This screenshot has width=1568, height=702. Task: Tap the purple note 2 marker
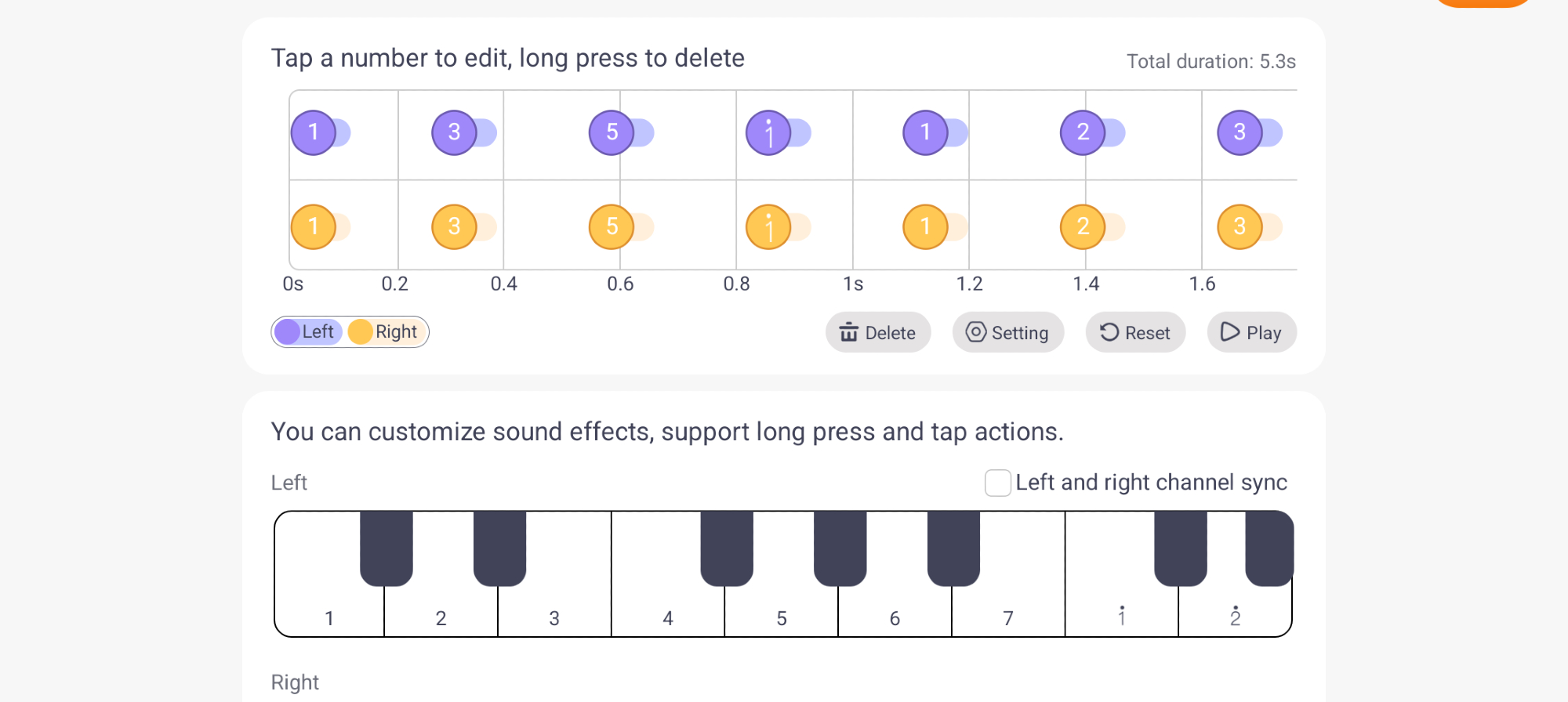(1083, 132)
